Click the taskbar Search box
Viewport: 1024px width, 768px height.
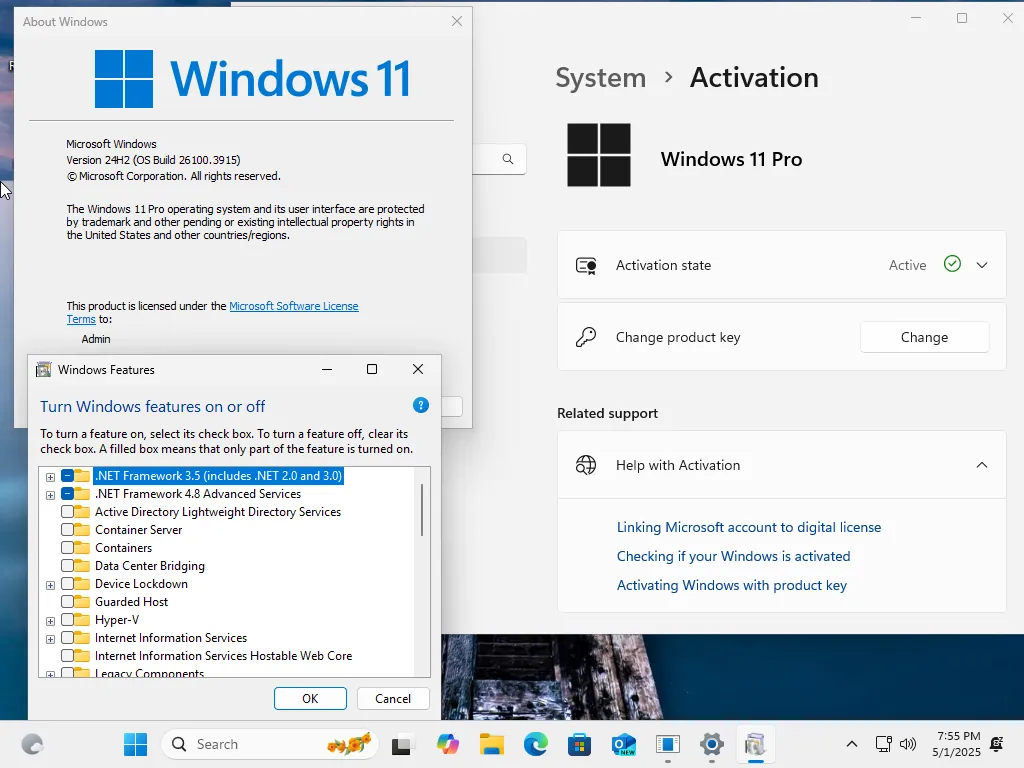269,744
